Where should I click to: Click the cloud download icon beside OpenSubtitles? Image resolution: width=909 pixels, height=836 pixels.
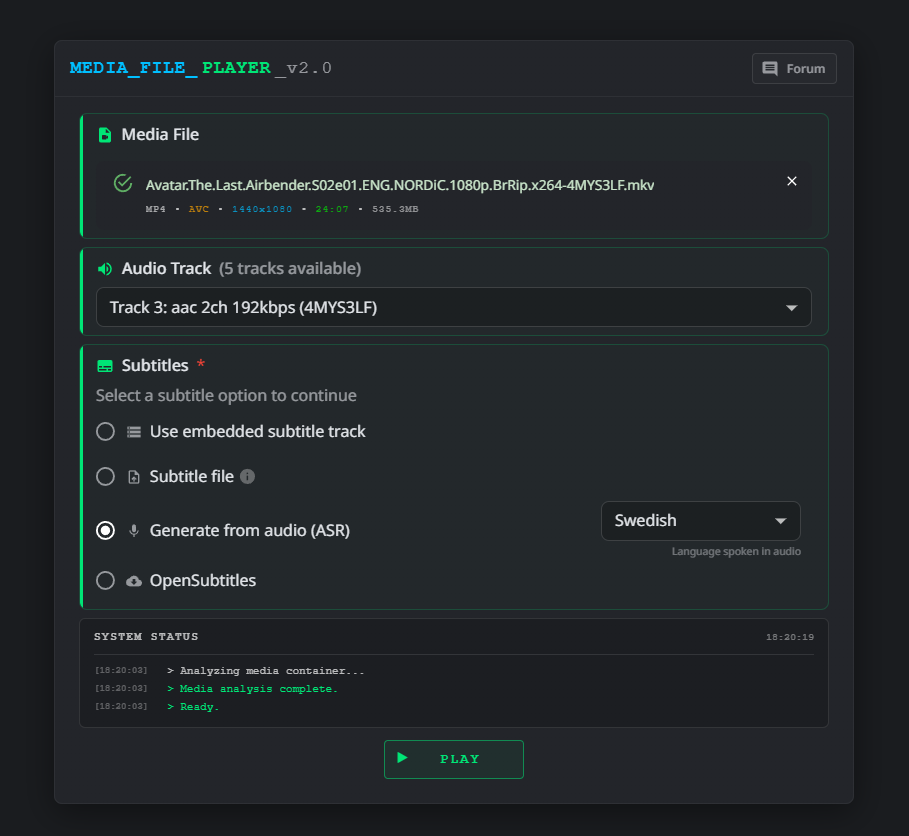coord(134,581)
